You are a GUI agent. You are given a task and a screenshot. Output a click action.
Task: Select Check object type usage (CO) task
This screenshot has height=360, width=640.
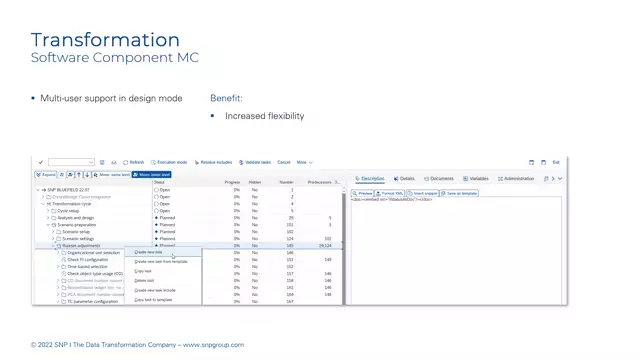[95, 273]
